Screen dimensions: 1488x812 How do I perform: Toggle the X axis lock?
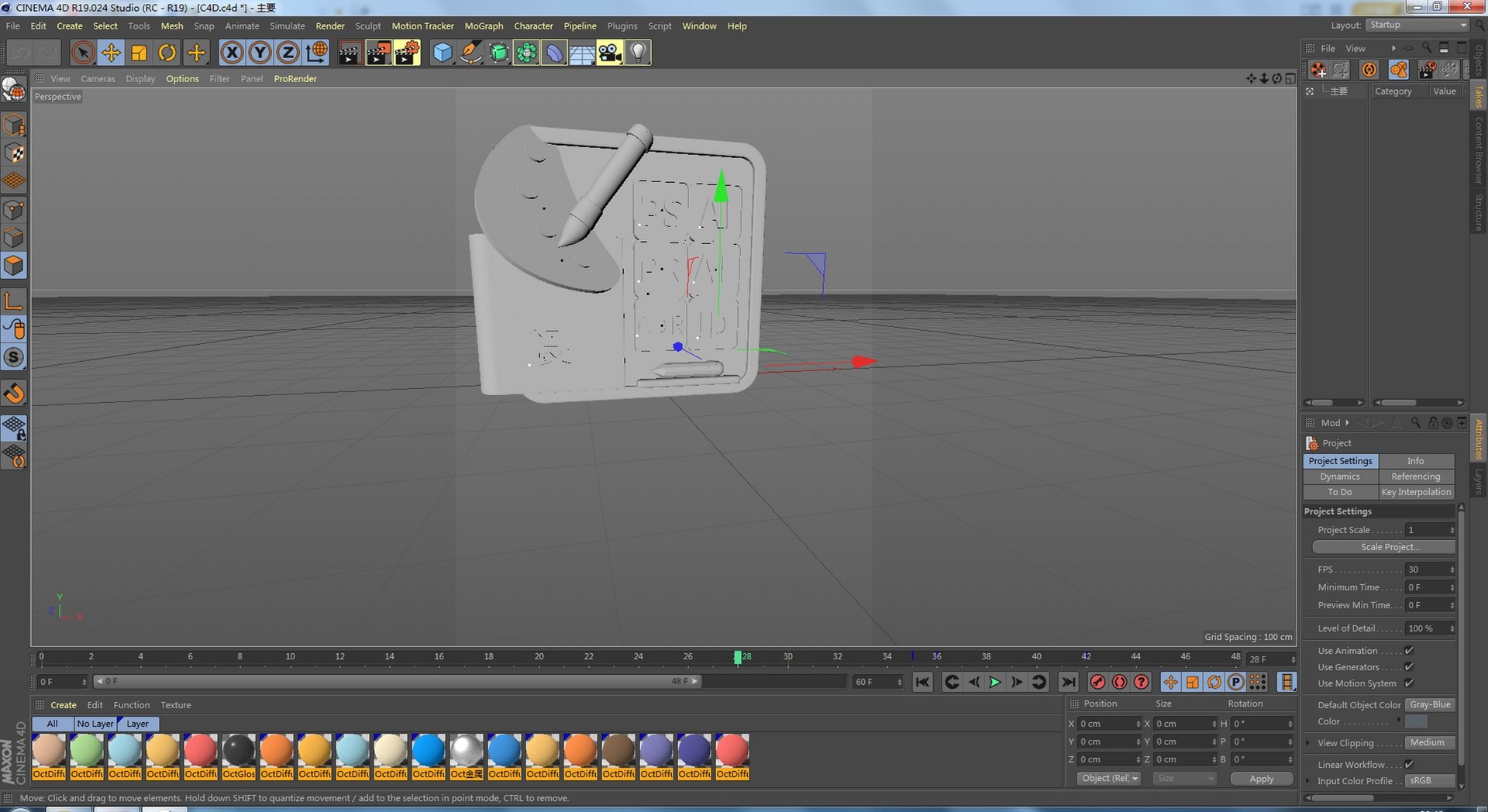232,53
